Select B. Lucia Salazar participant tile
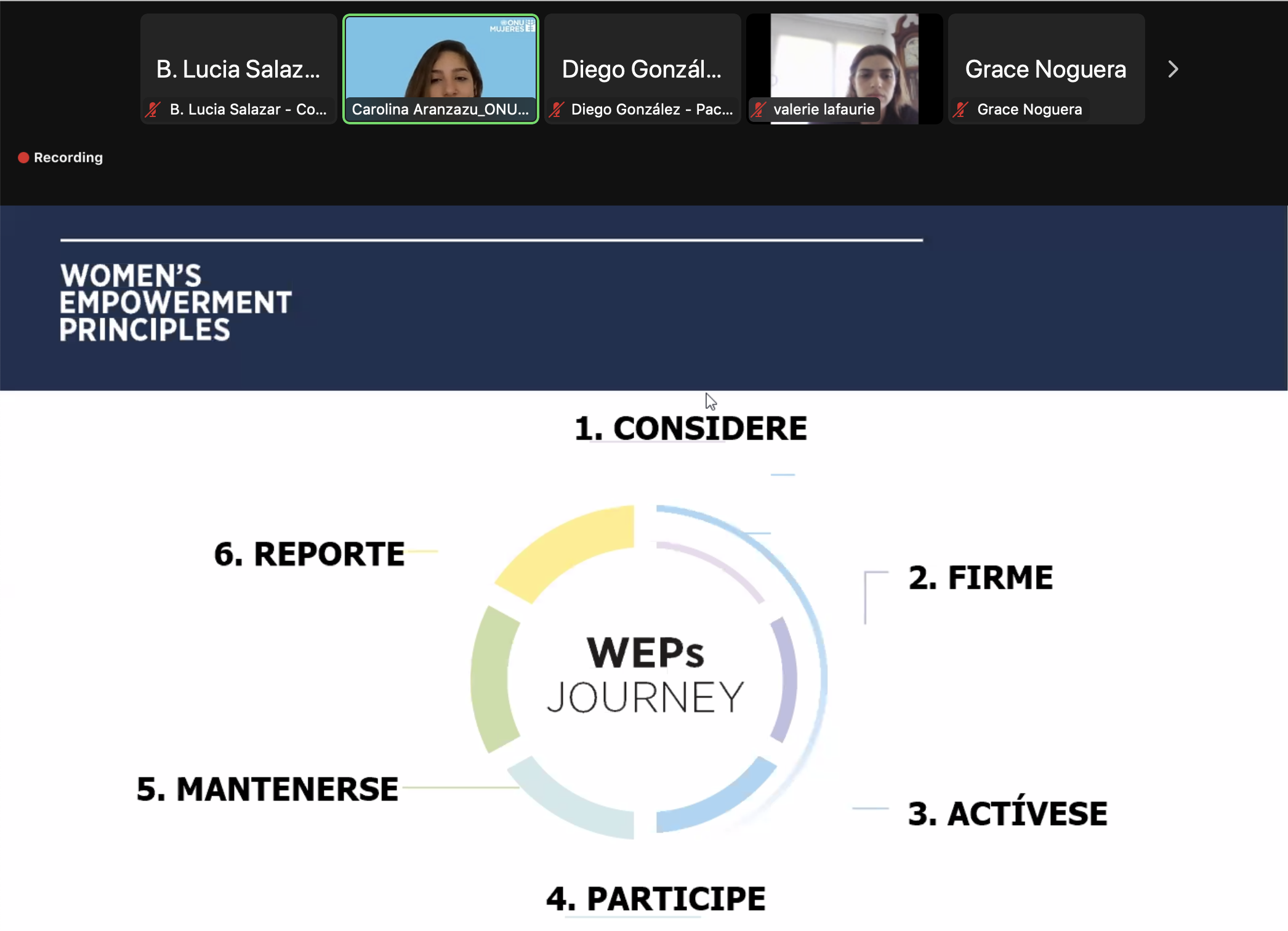 coord(239,69)
